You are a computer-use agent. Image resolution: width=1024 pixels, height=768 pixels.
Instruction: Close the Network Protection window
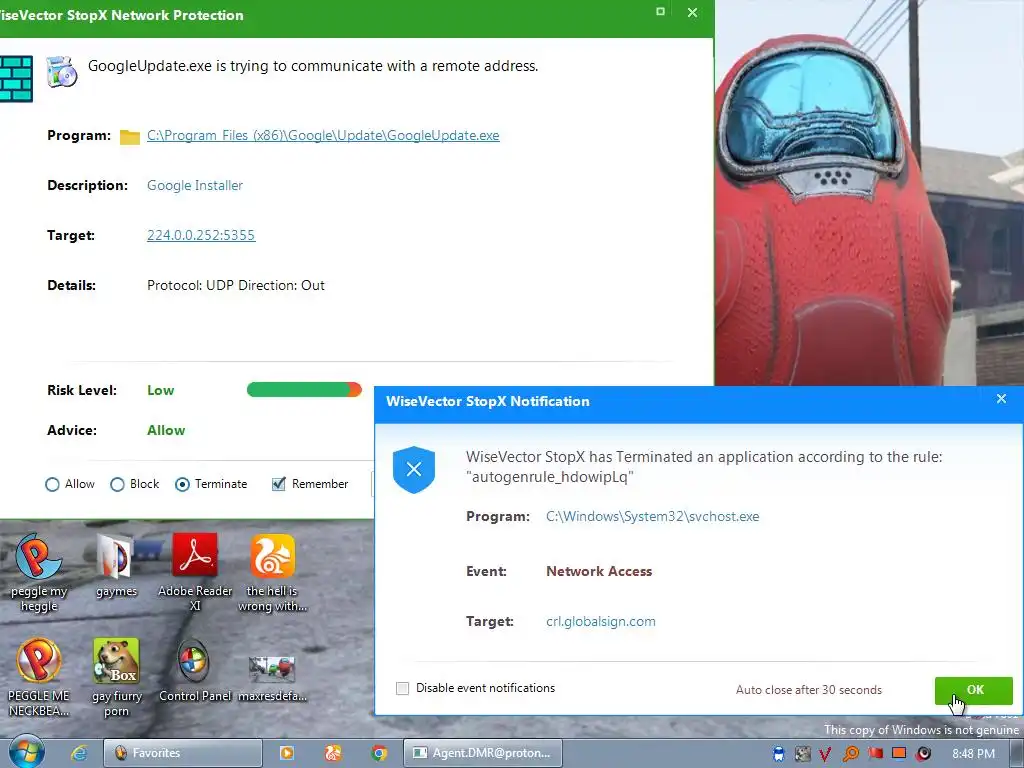point(693,12)
